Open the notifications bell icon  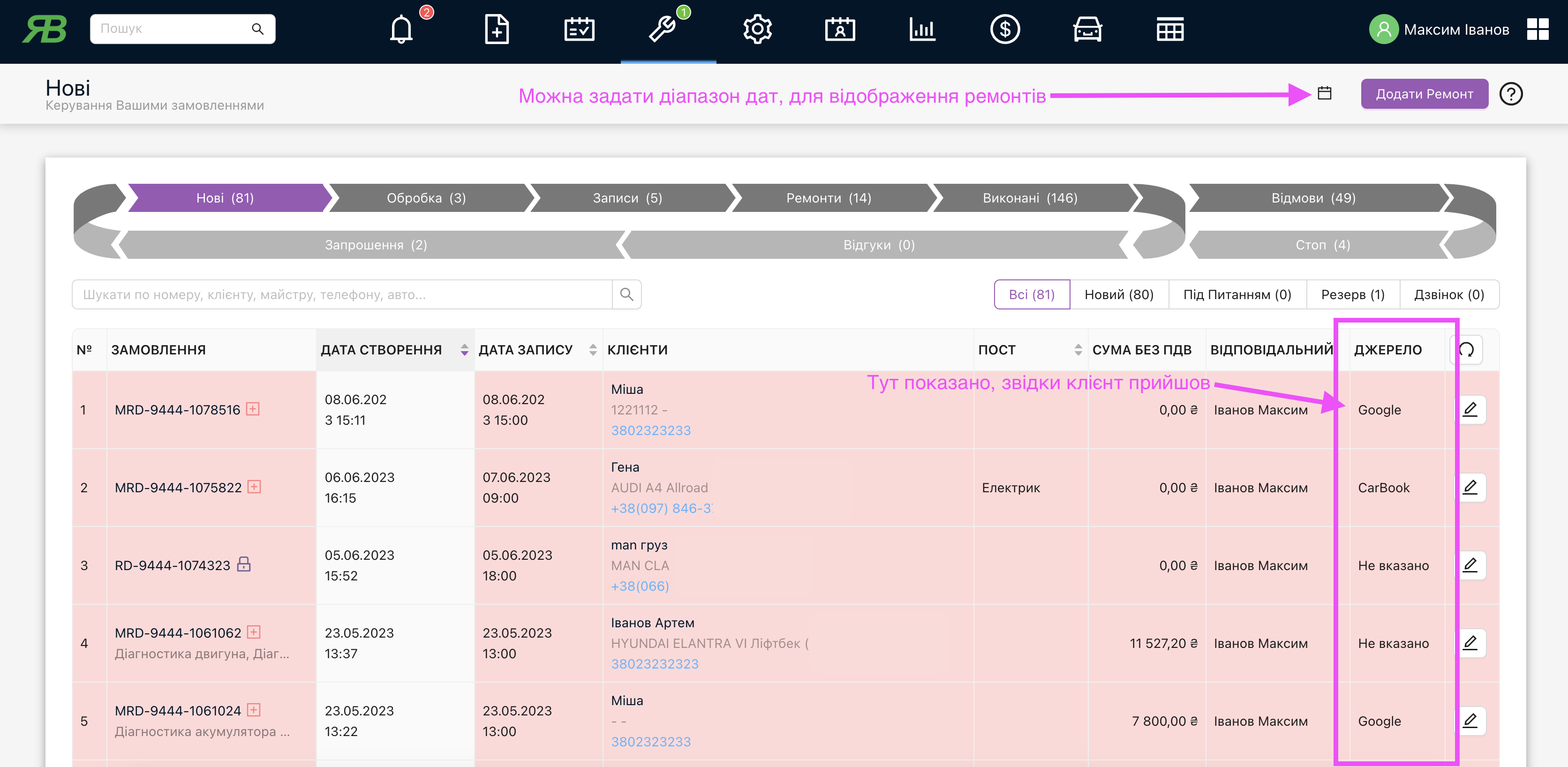coord(401,29)
